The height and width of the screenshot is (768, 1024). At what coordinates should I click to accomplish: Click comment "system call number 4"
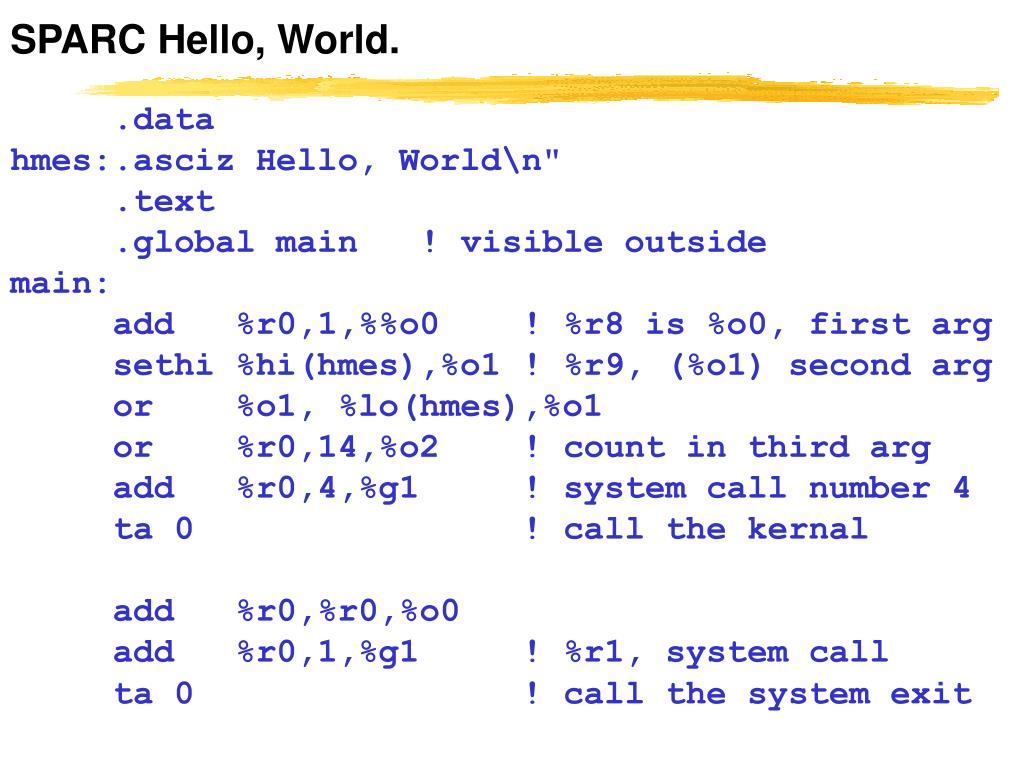pos(767,489)
